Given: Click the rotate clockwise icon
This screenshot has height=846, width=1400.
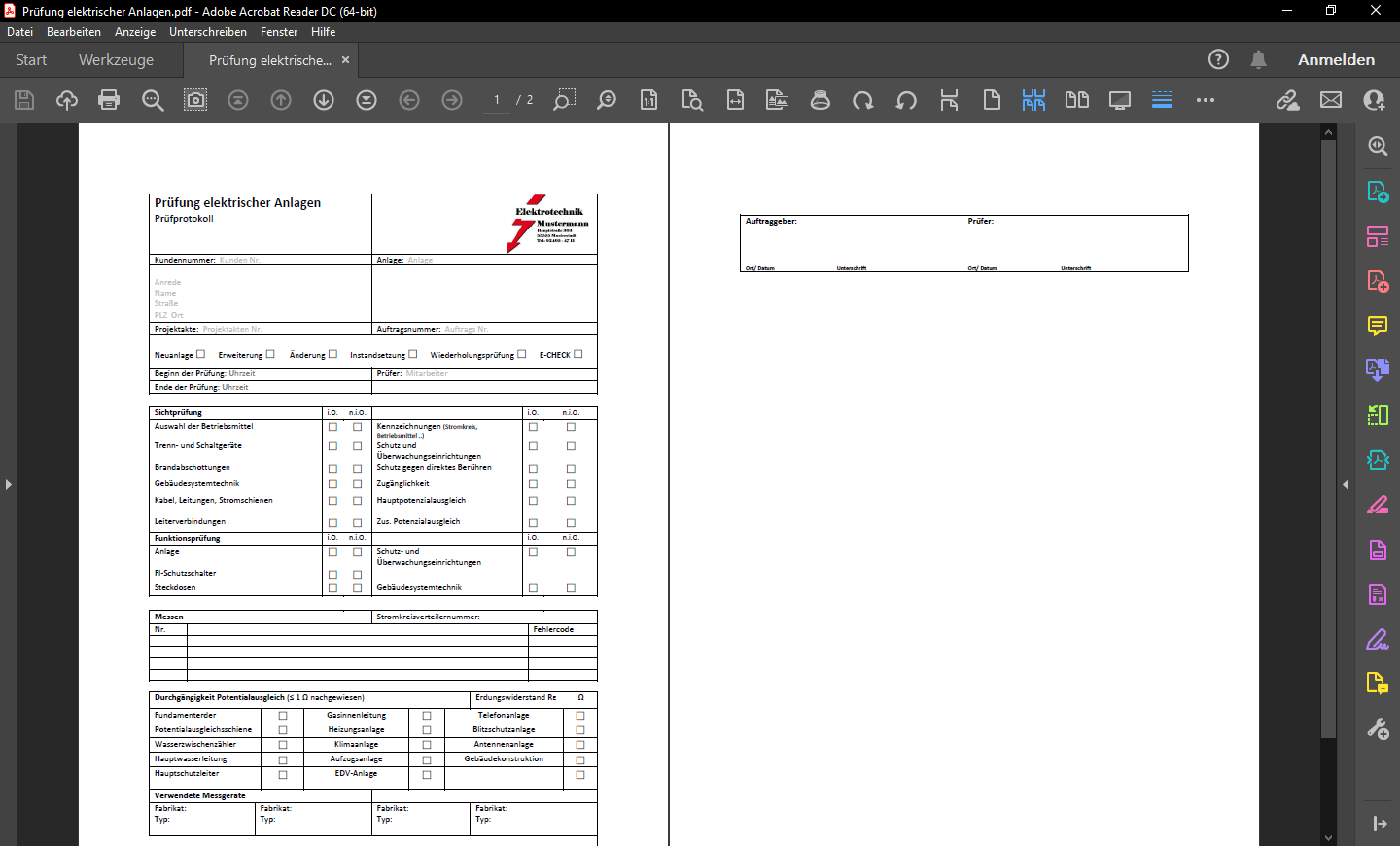Looking at the screenshot, I should (862, 100).
